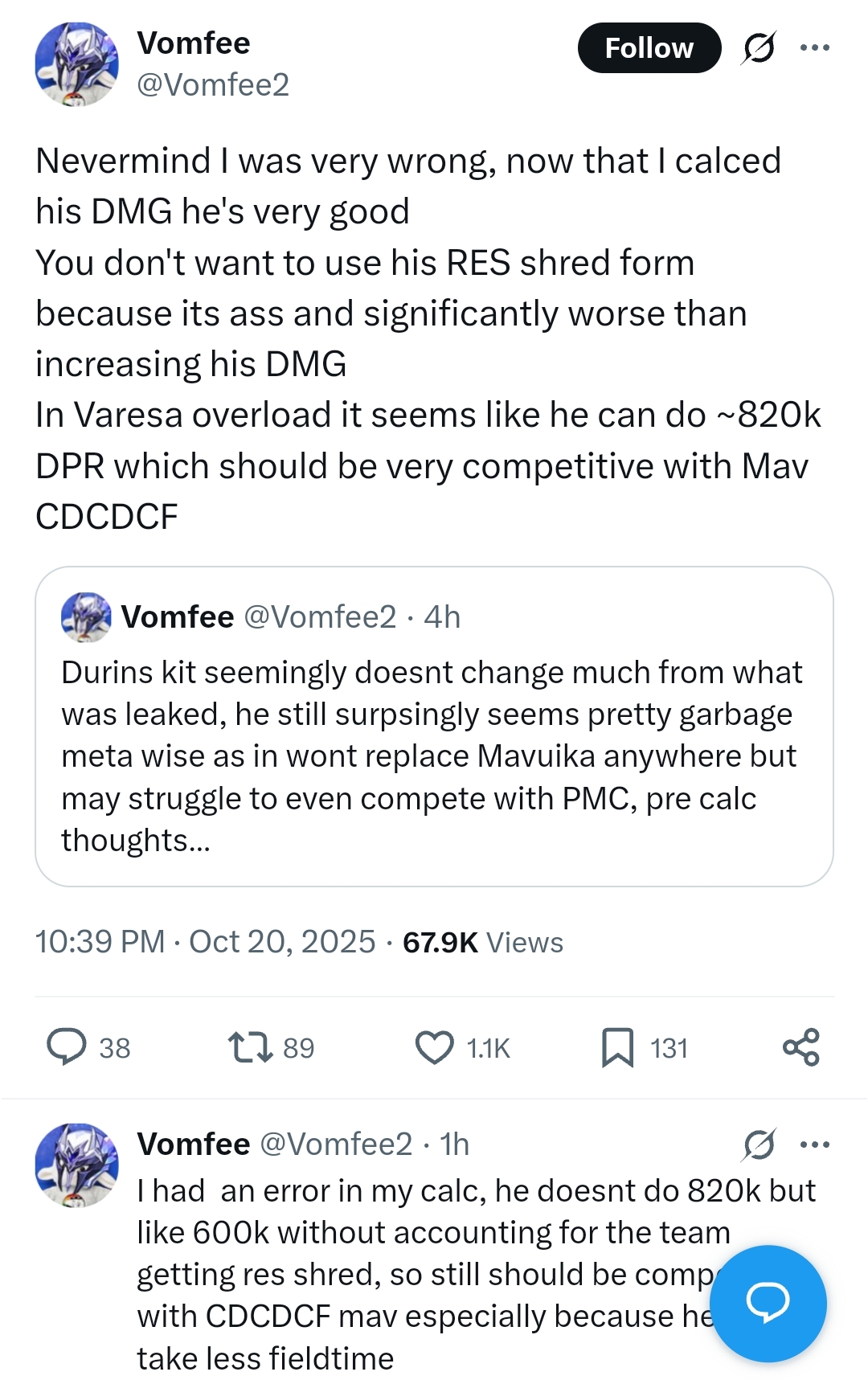Screen dimensions: 868x1380
Task: Open more options on the 1h reply
Action: [815, 1145]
